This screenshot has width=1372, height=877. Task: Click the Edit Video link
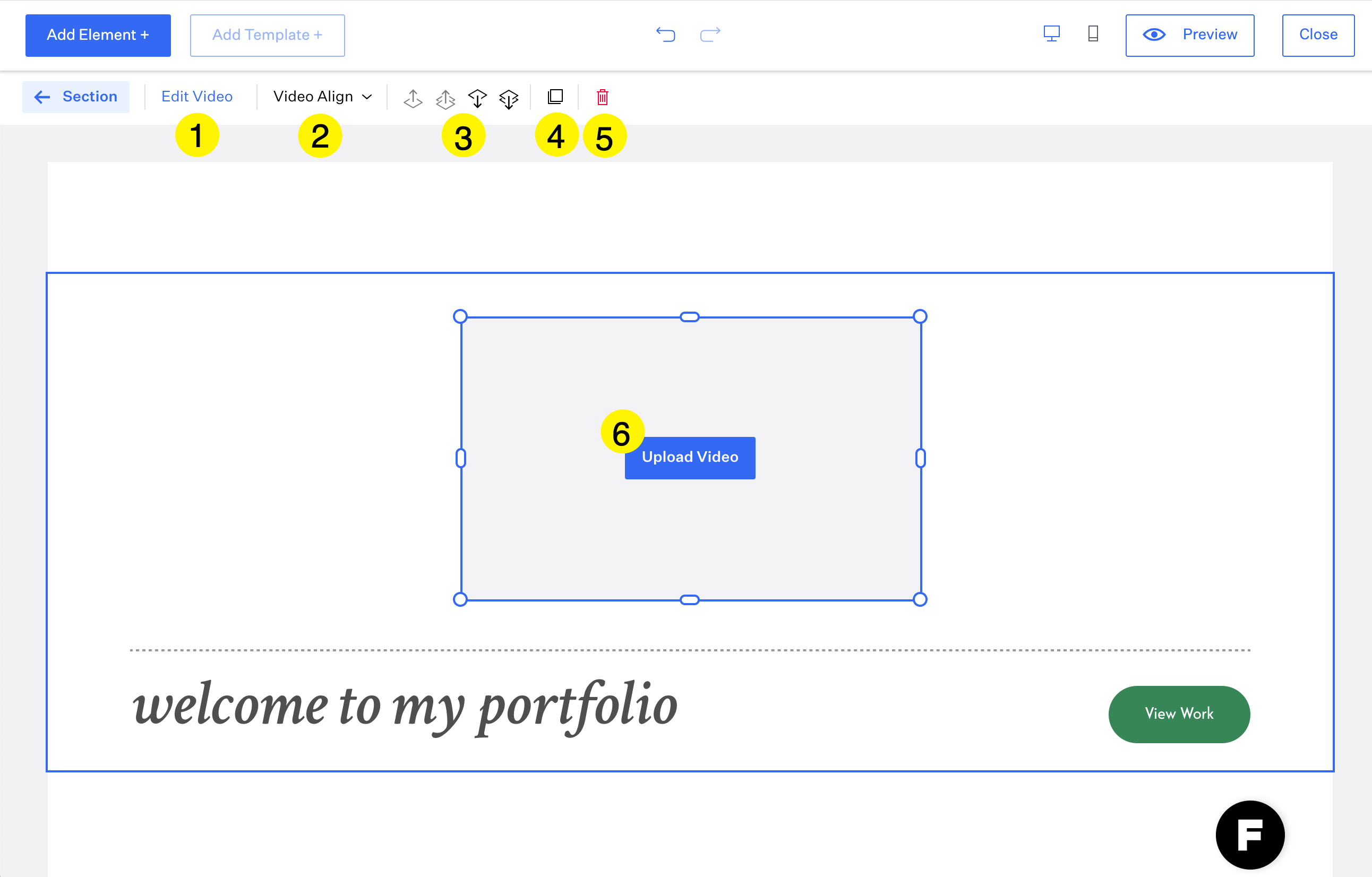point(196,97)
